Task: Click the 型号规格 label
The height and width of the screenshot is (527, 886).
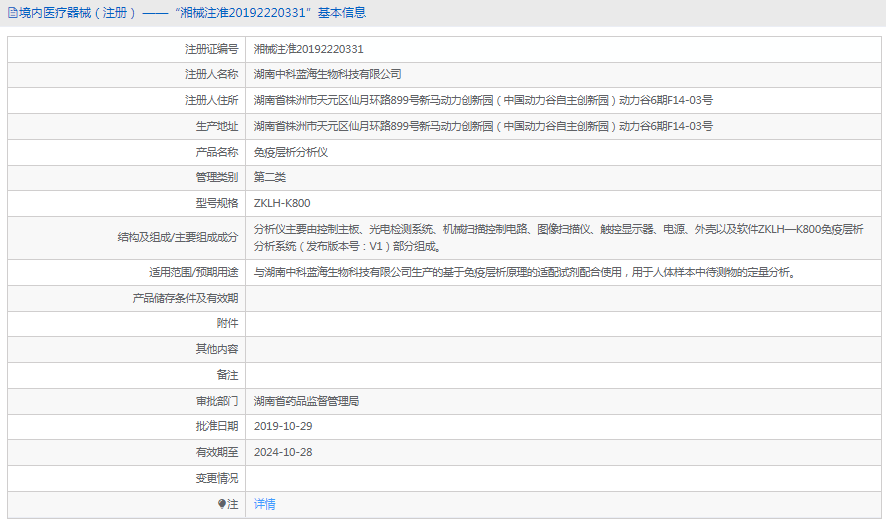Action: point(217,203)
